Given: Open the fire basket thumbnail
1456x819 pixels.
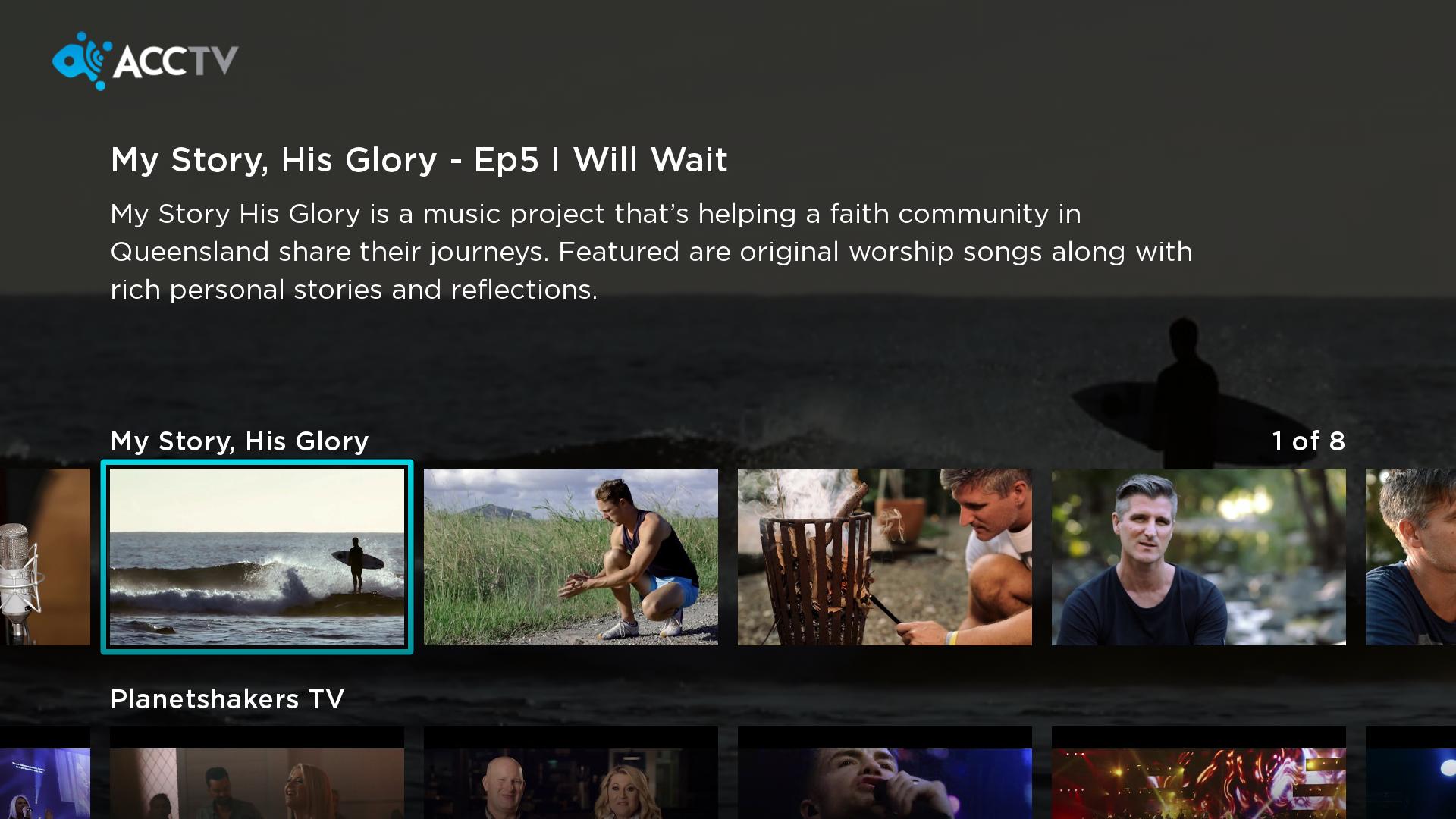Looking at the screenshot, I should click(x=884, y=557).
